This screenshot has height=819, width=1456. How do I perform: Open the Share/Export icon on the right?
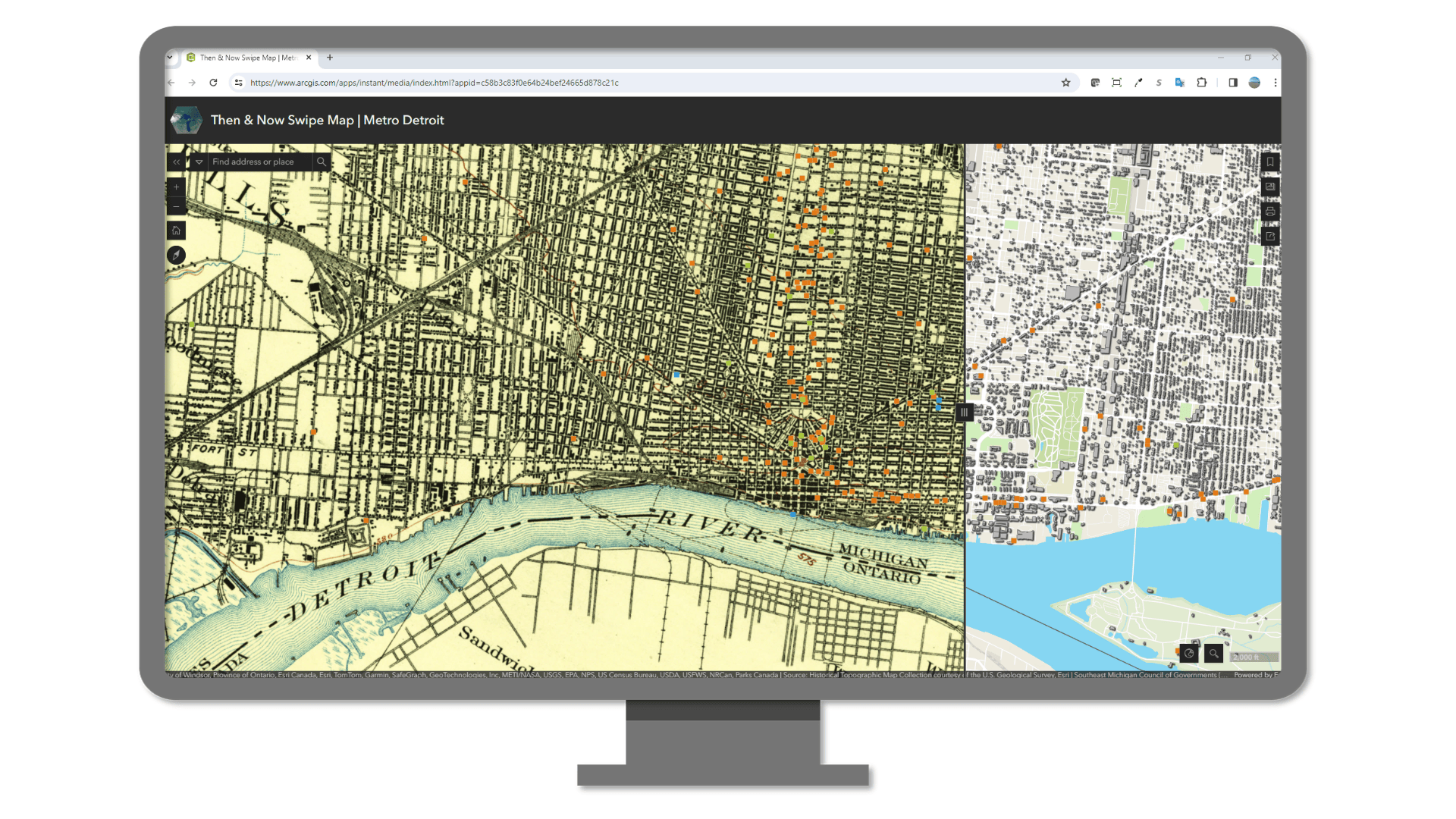pyautogui.click(x=1270, y=236)
